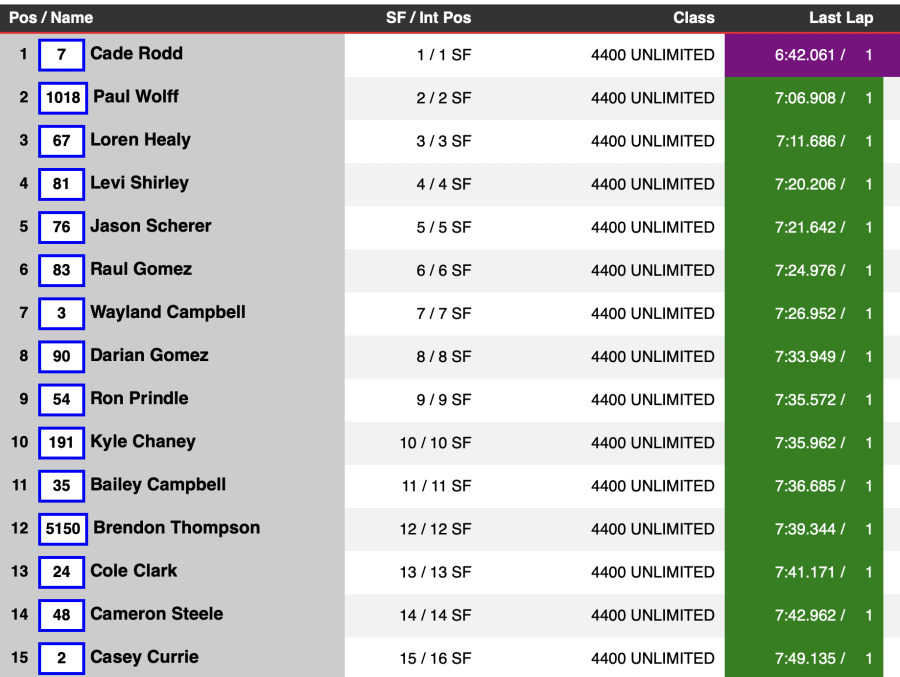Select the 1018 car number box
The image size is (900, 677).
click(63, 98)
